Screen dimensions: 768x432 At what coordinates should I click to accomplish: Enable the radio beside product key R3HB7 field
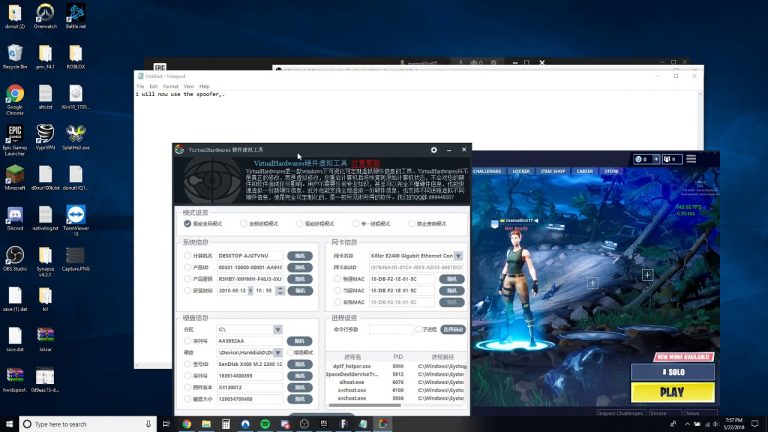187,279
